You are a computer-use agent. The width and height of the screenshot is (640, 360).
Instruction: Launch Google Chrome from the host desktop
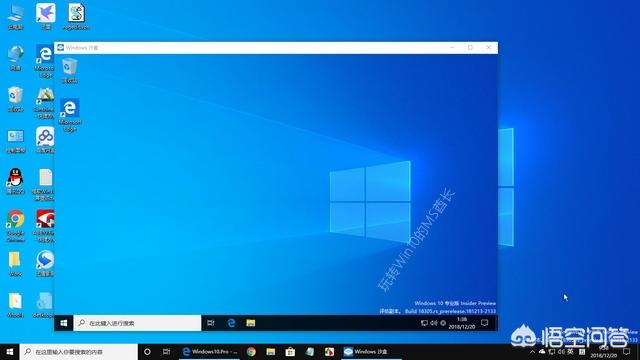[x=16, y=226]
